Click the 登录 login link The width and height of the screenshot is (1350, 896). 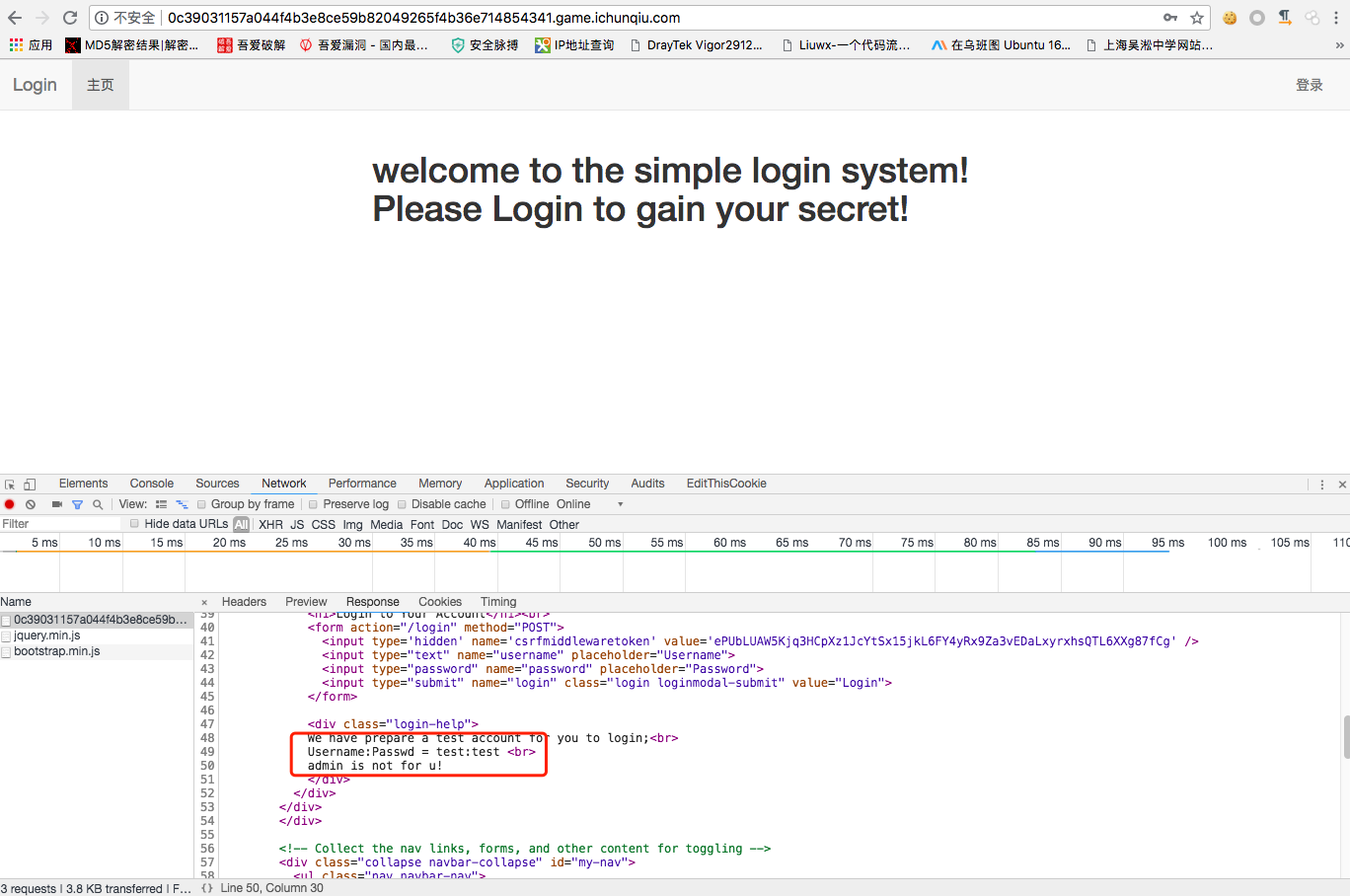coord(1310,85)
